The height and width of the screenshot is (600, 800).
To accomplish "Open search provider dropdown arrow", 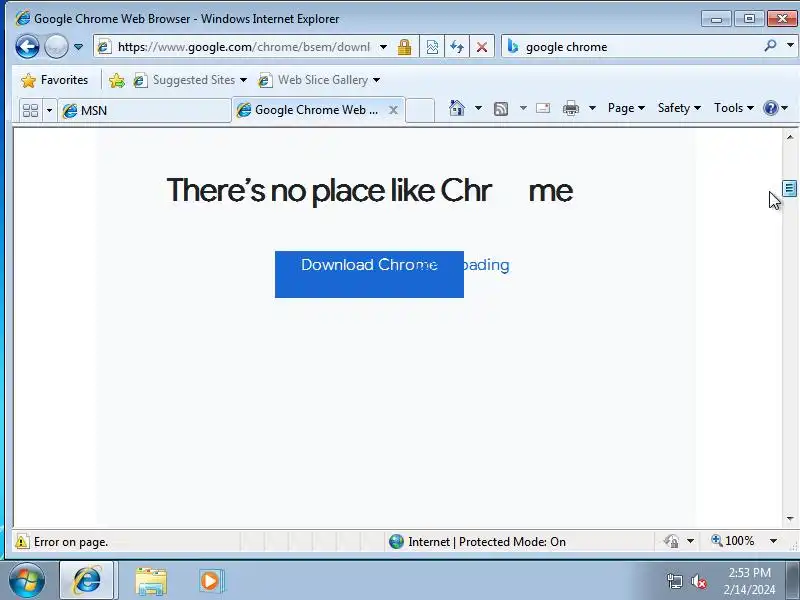I will pos(790,46).
